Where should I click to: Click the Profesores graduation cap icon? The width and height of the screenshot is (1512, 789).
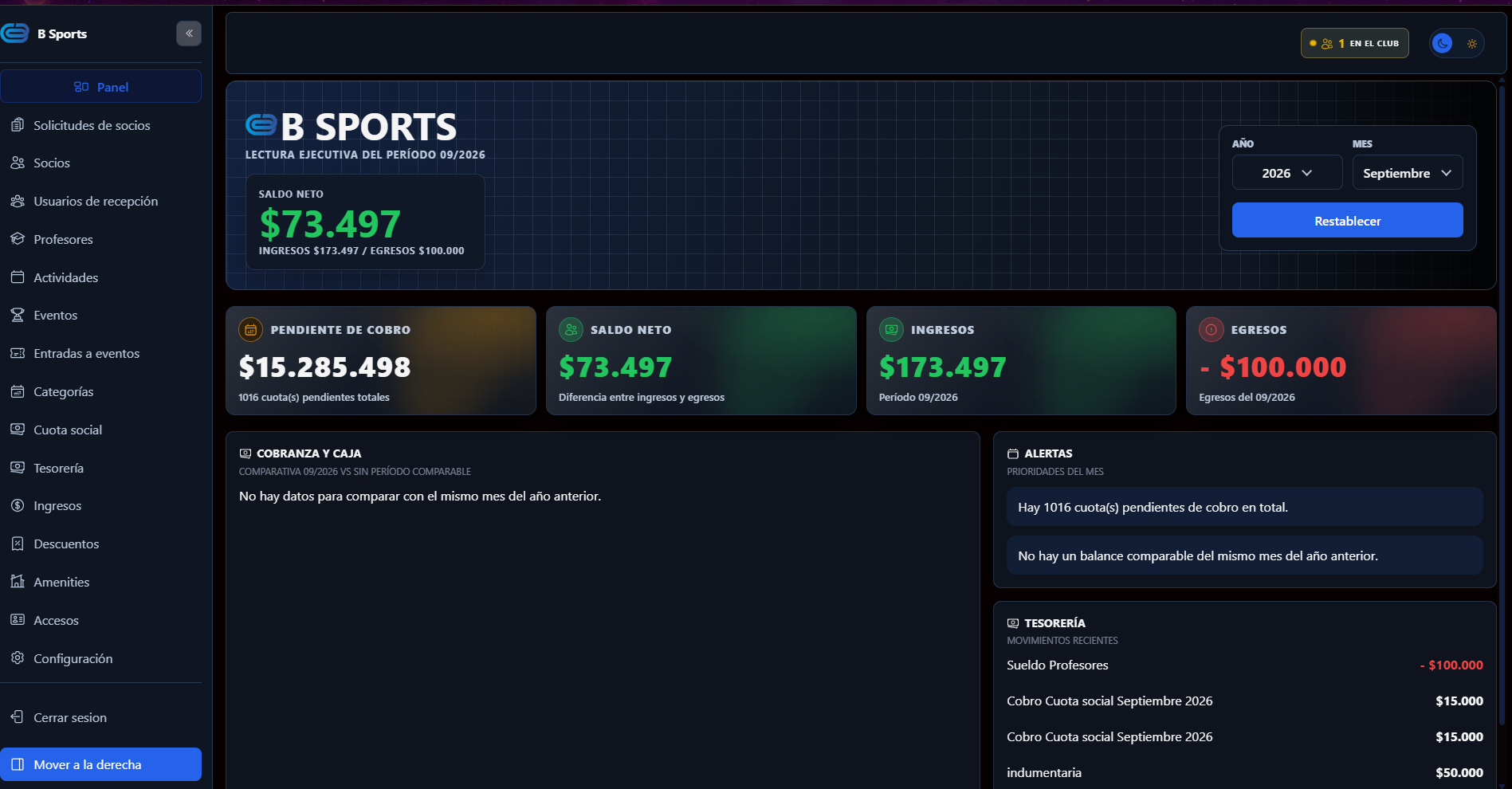point(18,239)
